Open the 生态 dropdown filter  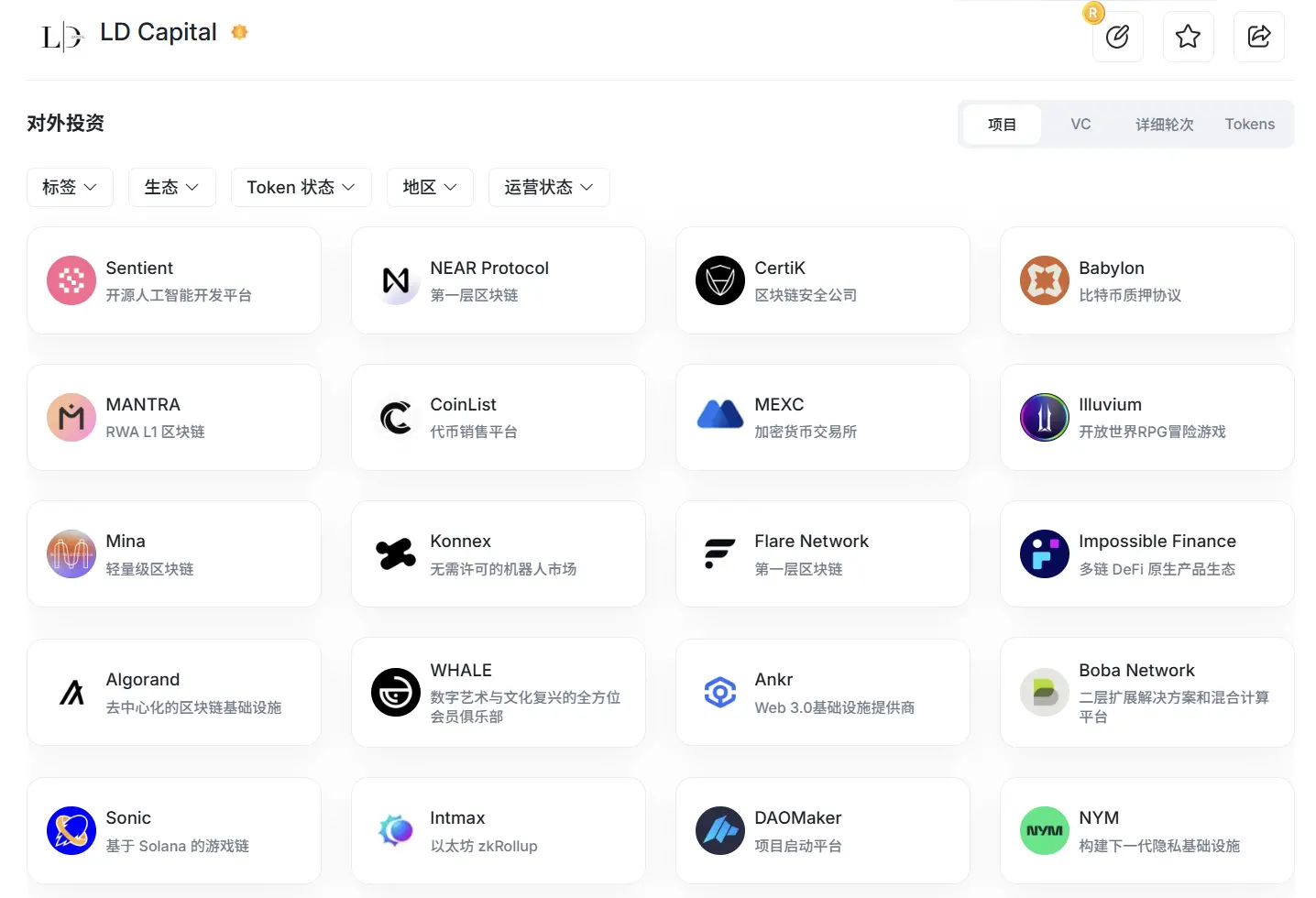point(171,187)
